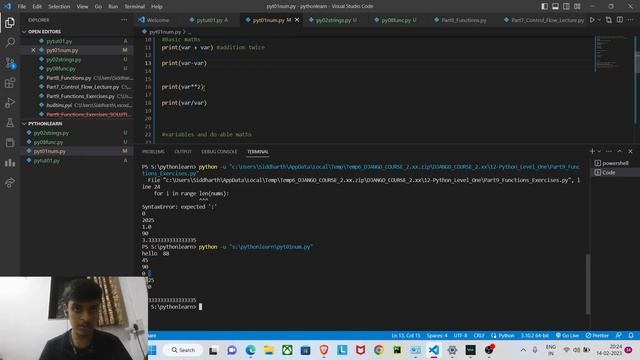Change encoding via UTF-8 in status bar
Image resolution: width=640 pixels, height=360 pixels.
(x=460, y=335)
